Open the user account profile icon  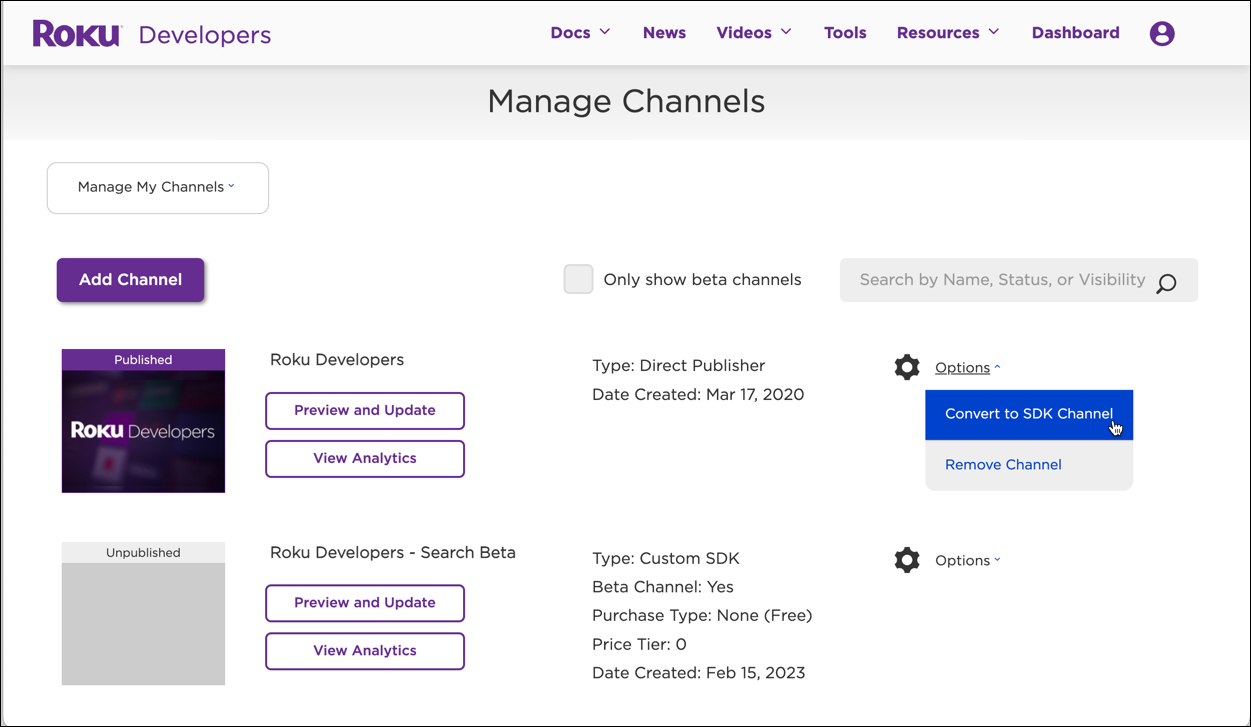pyautogui.click(x=1162, y=32)
